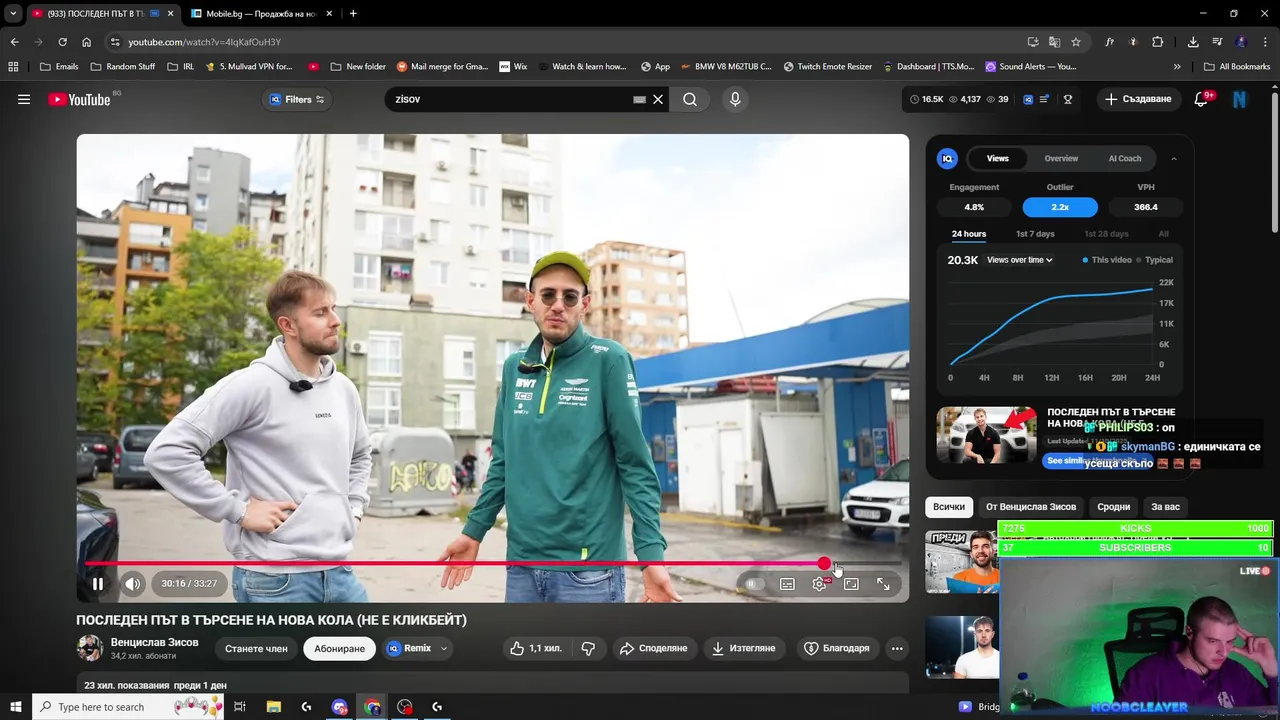Click the Благодаря thanks button
This screenshot has width=1280, height=720.
837,648
